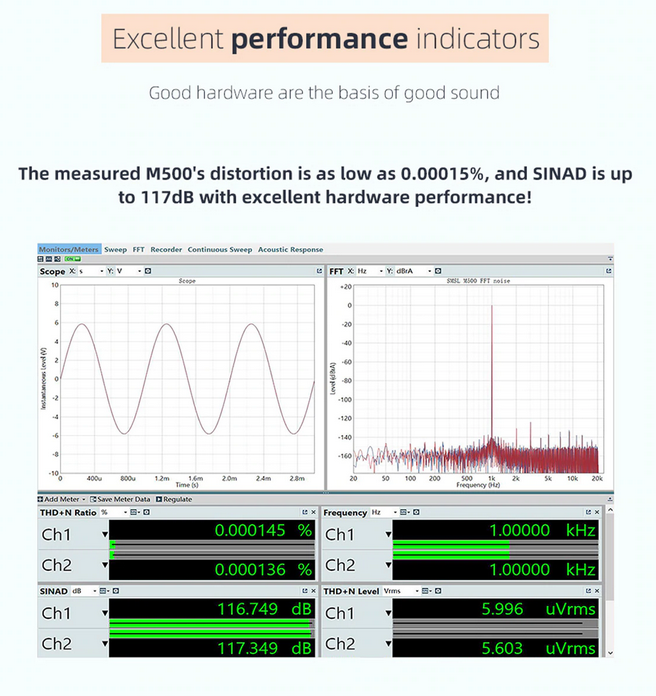This screenshot has height=696, width=656.
Task: Switch to the Sweep tab
Action: coord(115,249)
